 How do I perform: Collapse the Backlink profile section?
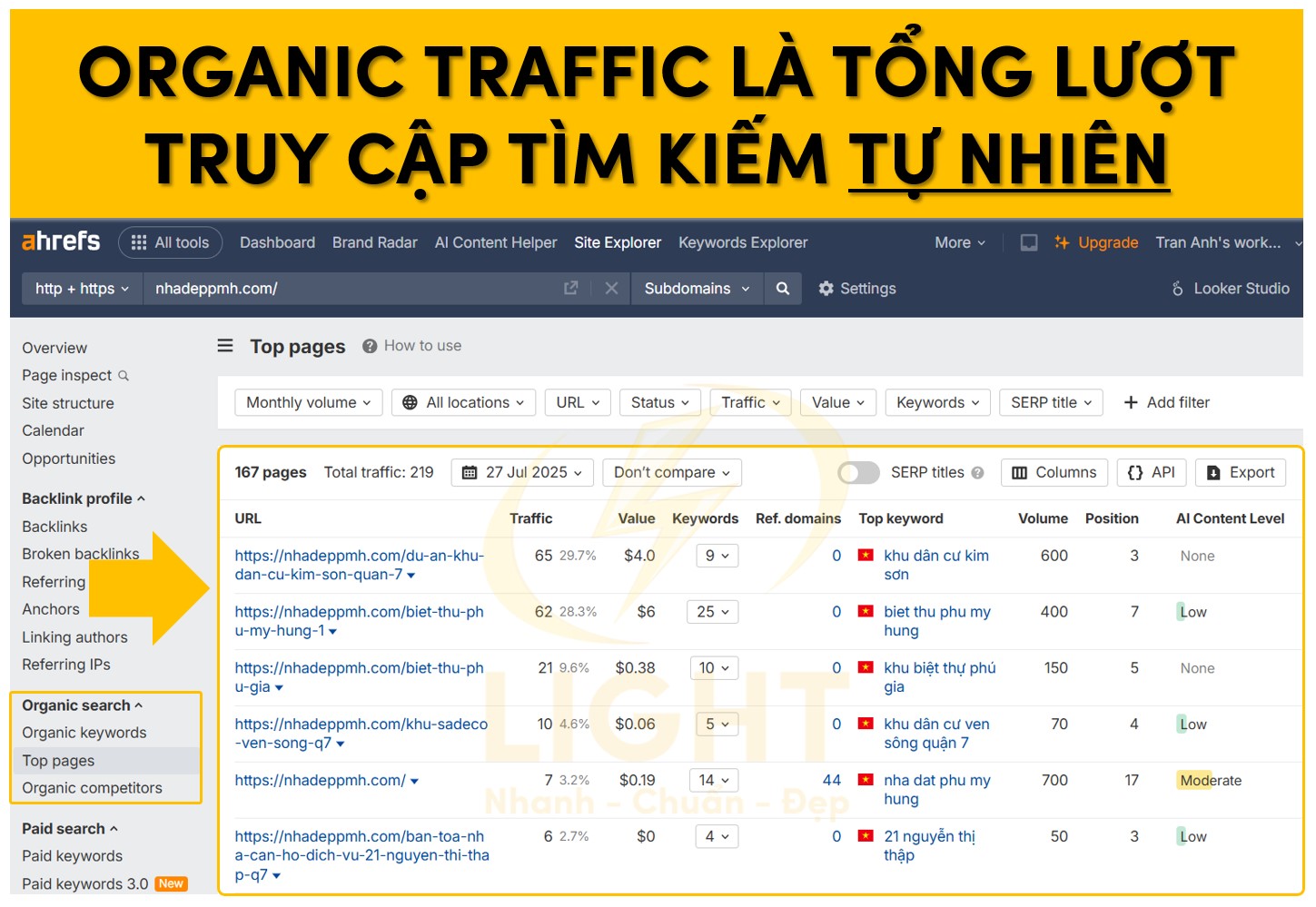pos(84,498)
